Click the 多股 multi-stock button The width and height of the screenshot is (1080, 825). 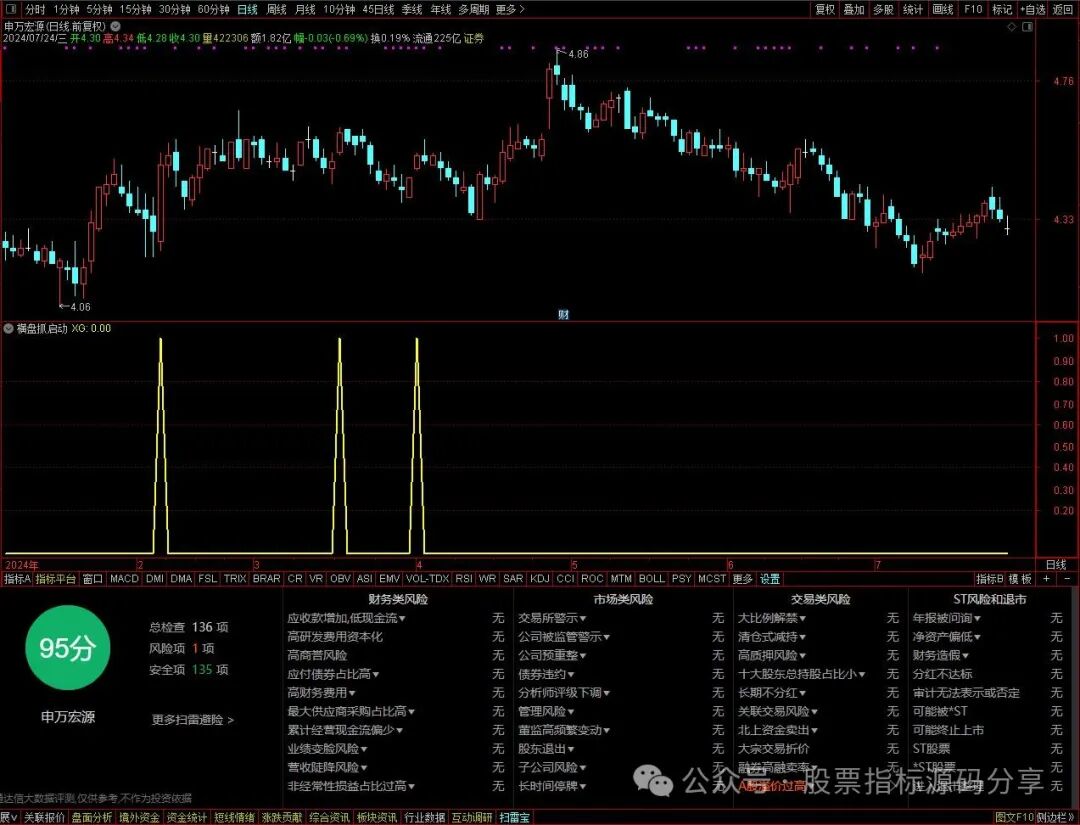coord(883,9)
